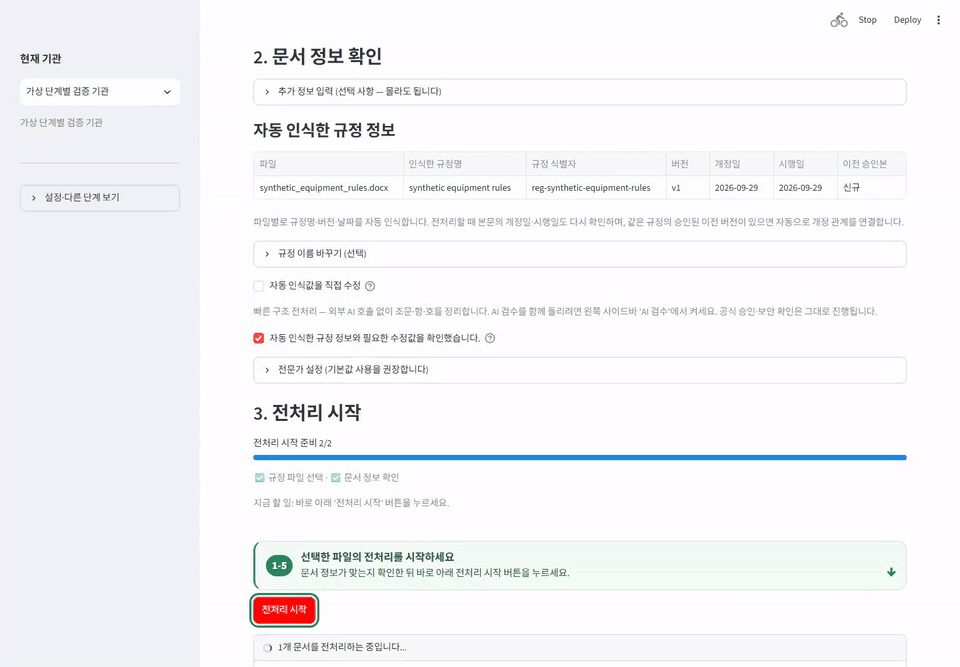Open the Deploy option
Image resolution: width=960 pixels, height=667 pixels.
point(907,20)
